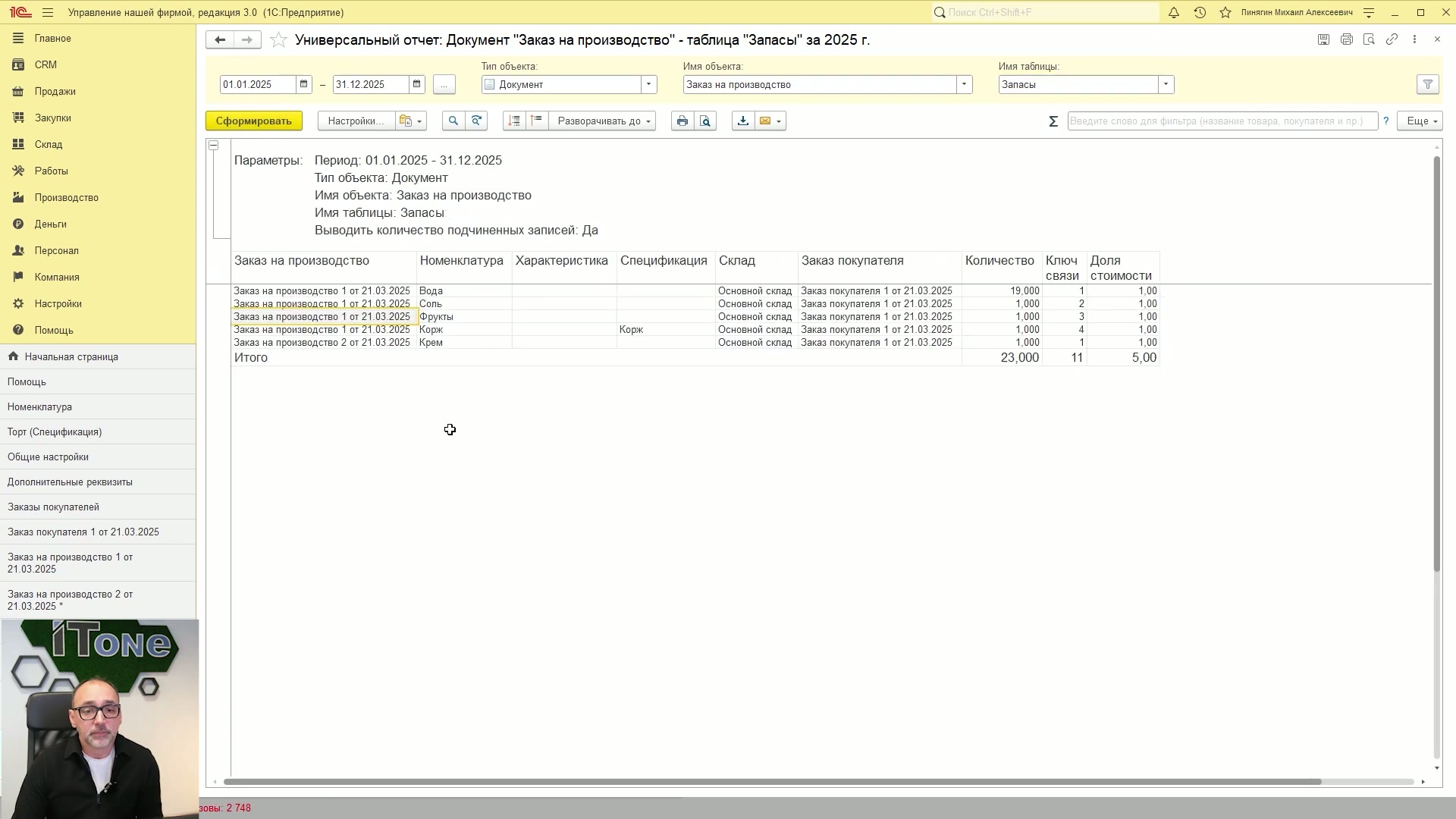This screenshot has height=819, width=1456.
Task: Click the main hamburger menu icon
Action: coord(48,13)
